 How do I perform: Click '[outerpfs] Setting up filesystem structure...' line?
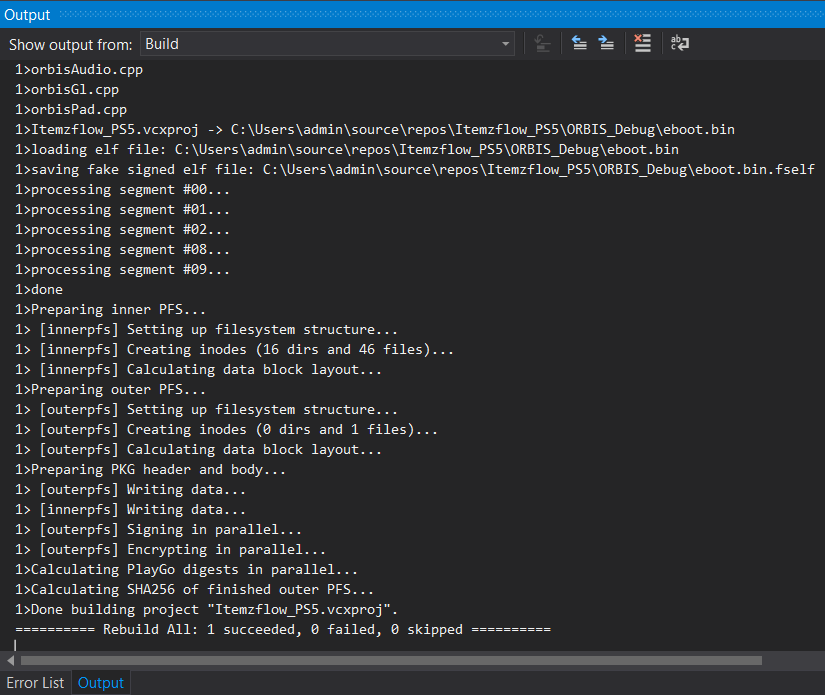pyautogui.click(x=206, y=409)
